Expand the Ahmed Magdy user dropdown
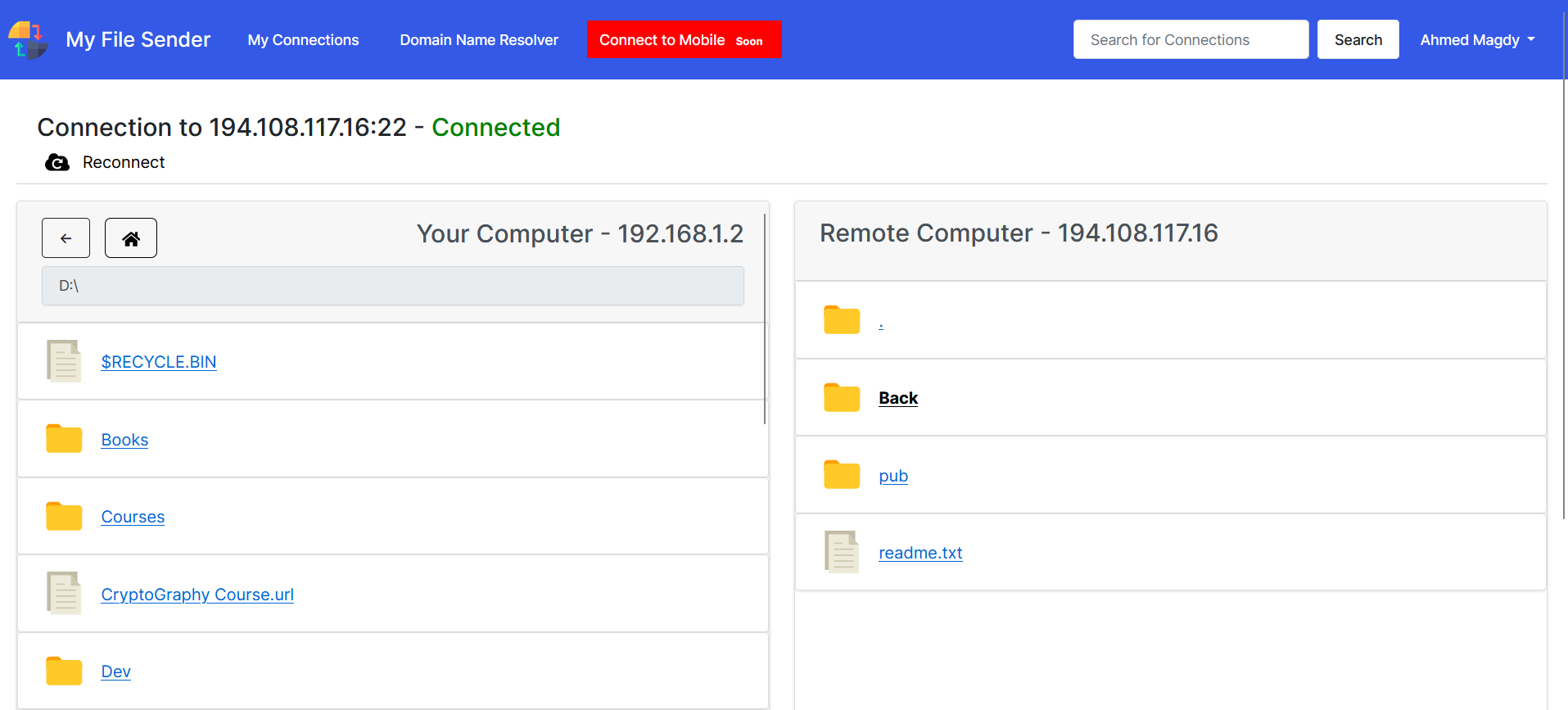 (x=1477, y=40)
